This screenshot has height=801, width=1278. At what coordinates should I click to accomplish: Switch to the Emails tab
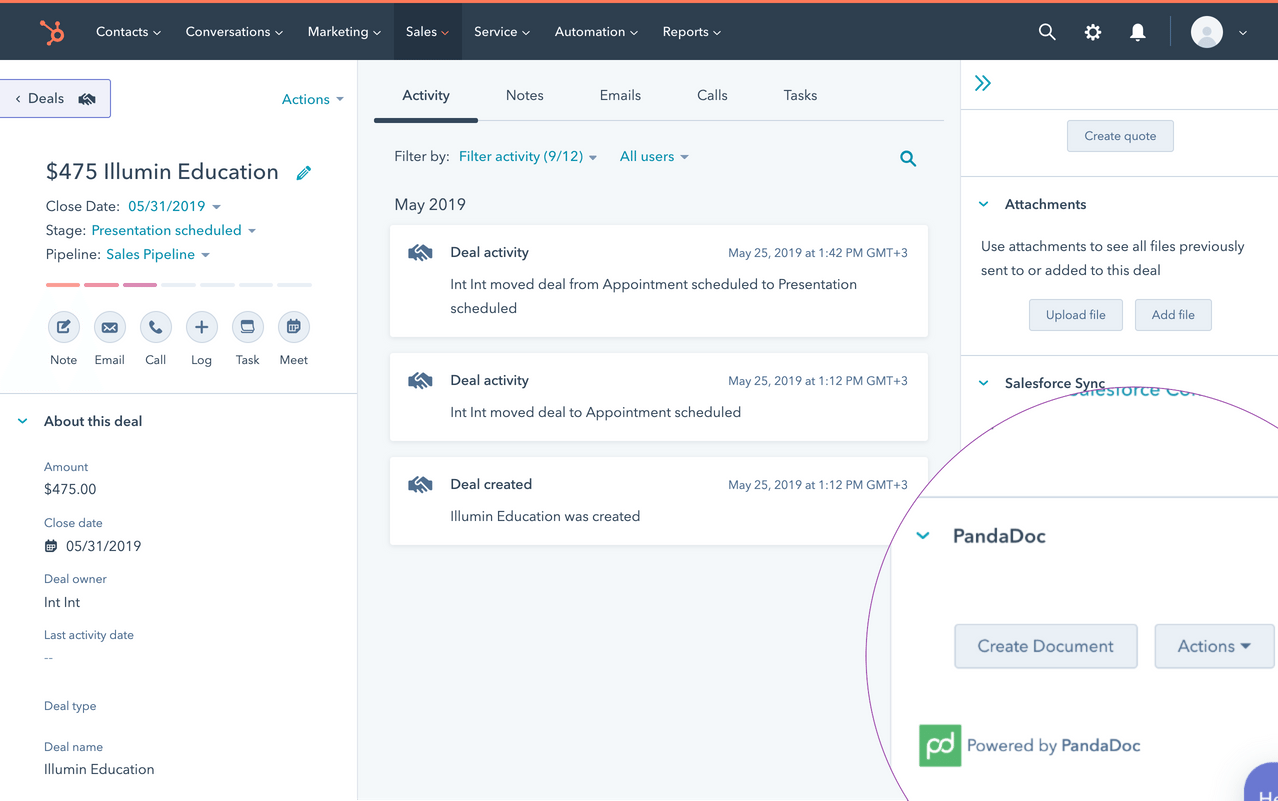[620, 95]
